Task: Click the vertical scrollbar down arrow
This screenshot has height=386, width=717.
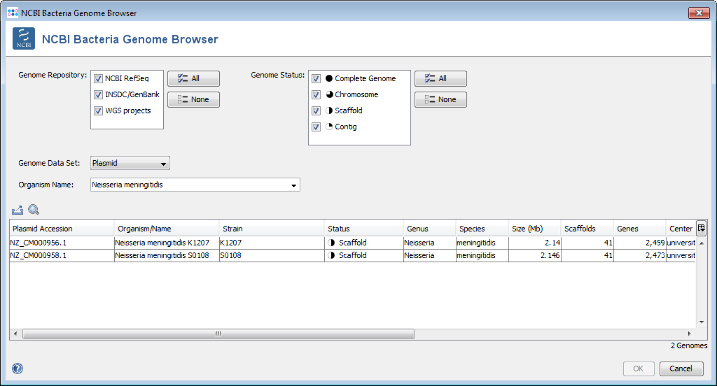Action: 701,322
